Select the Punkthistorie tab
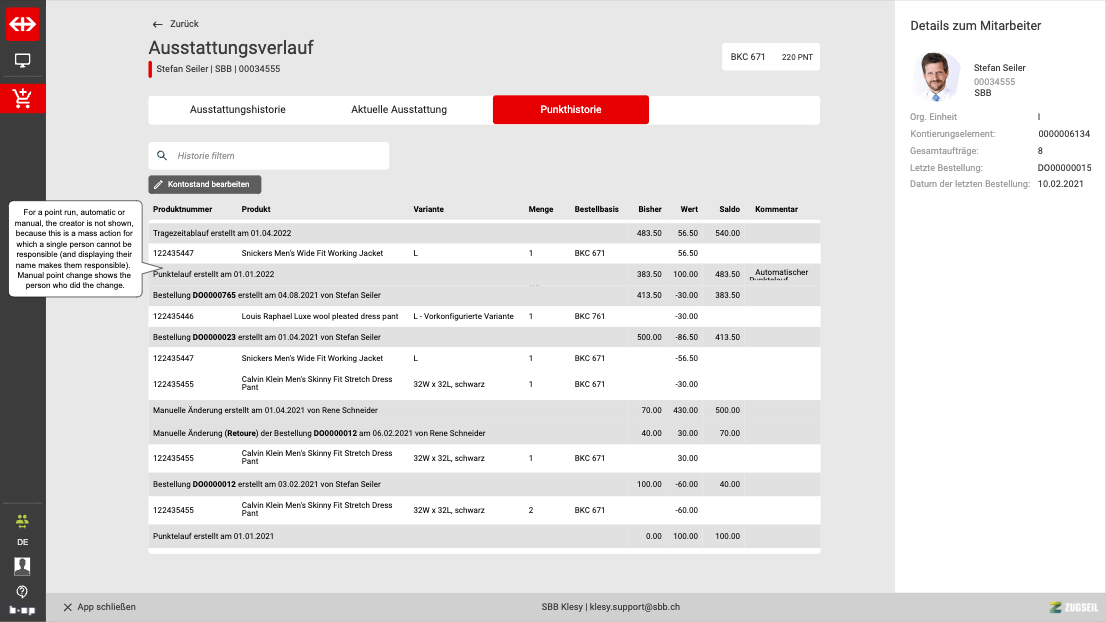 (x=570, y=110)
